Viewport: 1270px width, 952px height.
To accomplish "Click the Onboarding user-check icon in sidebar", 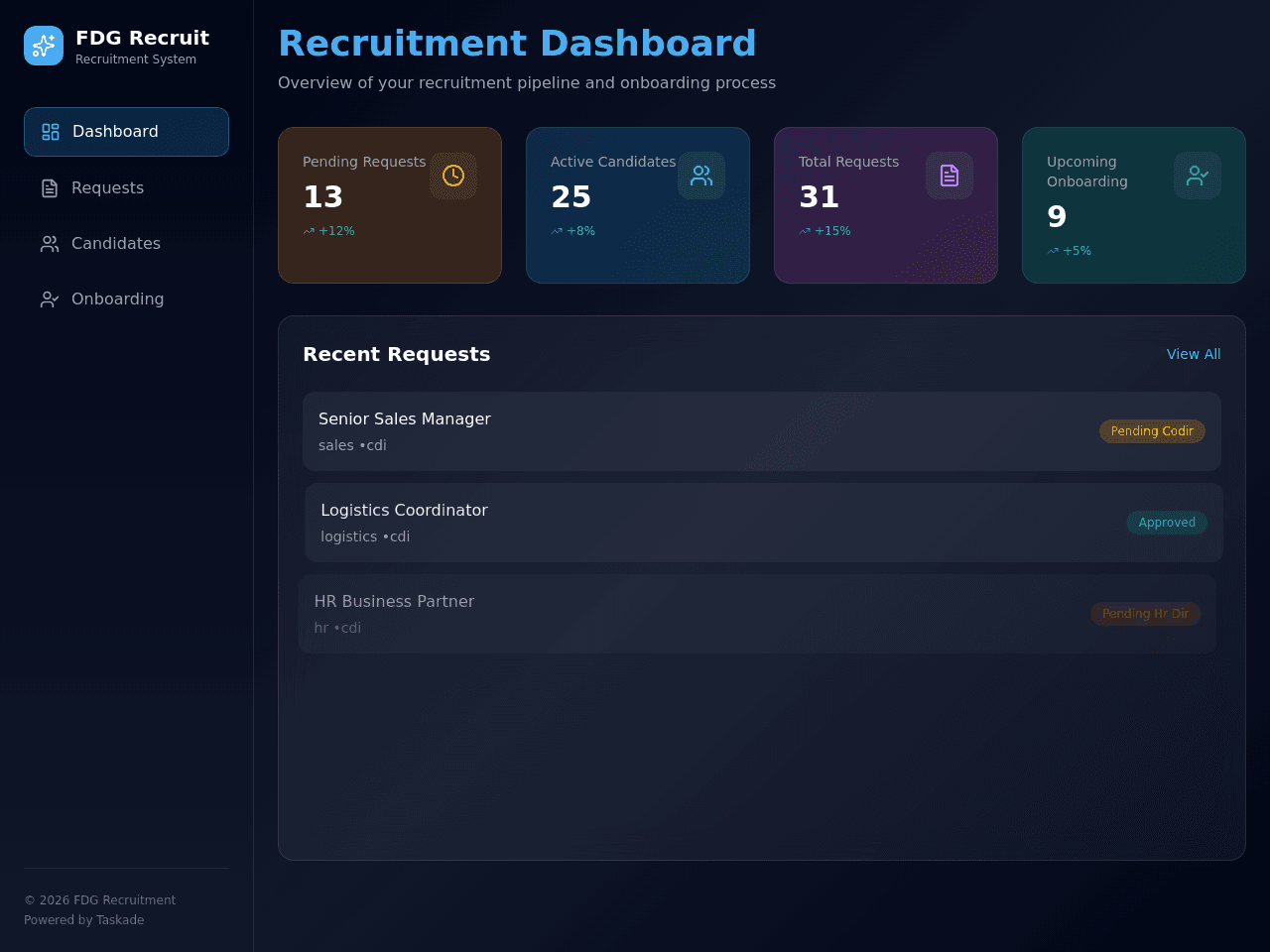I will click(x=50, y=299).
